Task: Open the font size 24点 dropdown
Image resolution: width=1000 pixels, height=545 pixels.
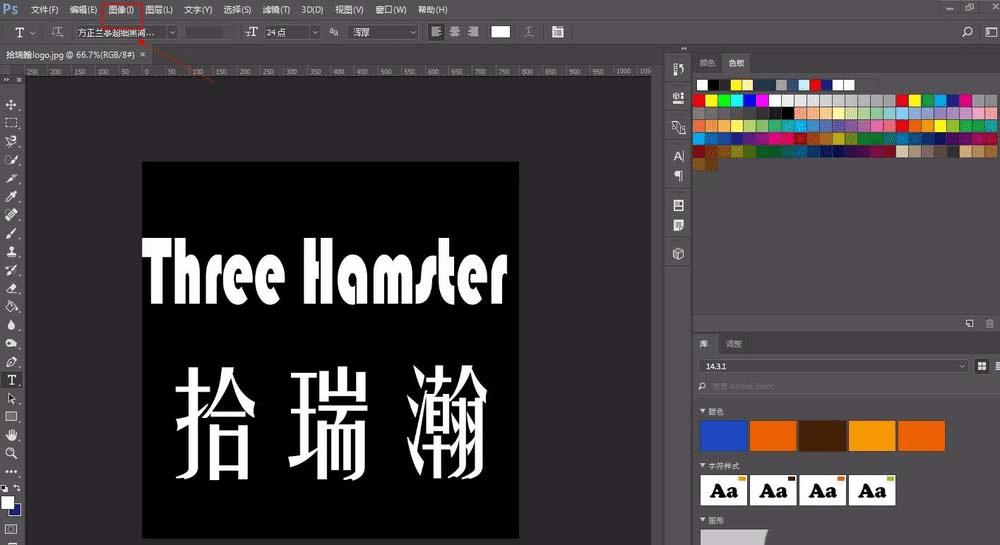Action: pyautogui.click(x=291, y=32)
